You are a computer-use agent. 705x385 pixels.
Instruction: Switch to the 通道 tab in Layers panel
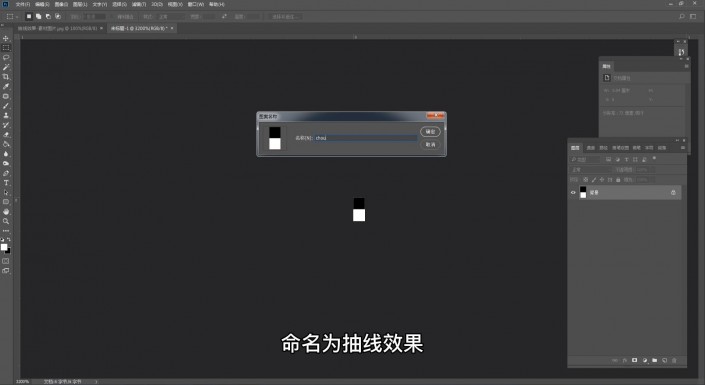coord(591,148)
